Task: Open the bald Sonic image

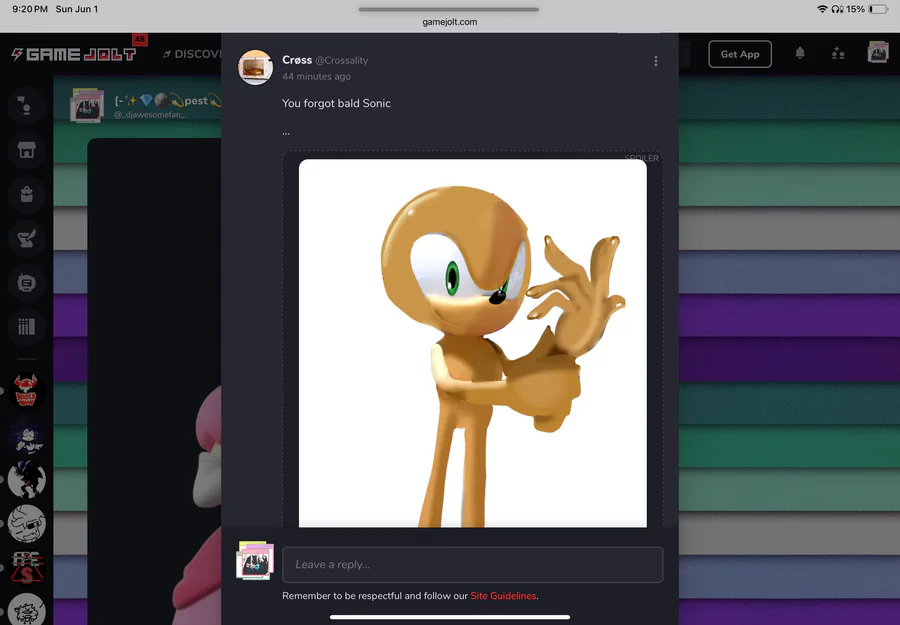Action: coord(472,343)
